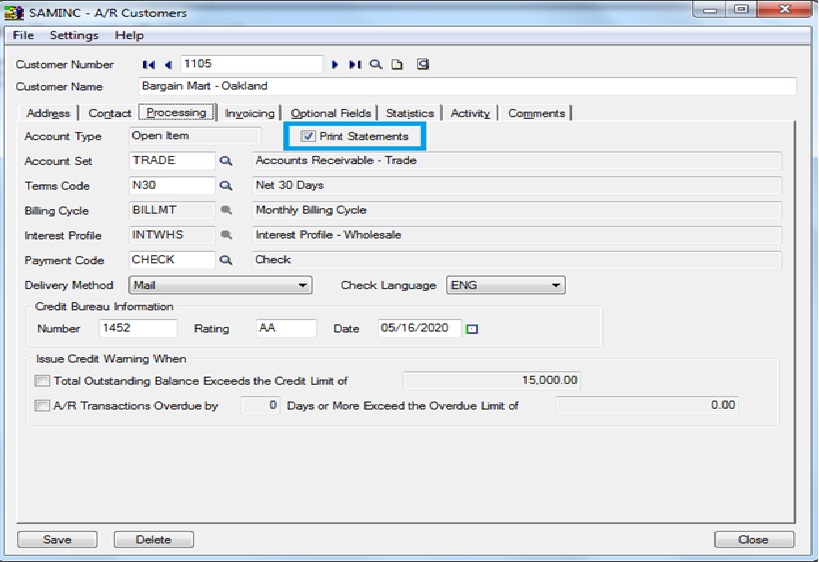The width and height of the screenshot is (819, 562).
Task: Click the Credit Bureau Number field
Action: [138, 328]
